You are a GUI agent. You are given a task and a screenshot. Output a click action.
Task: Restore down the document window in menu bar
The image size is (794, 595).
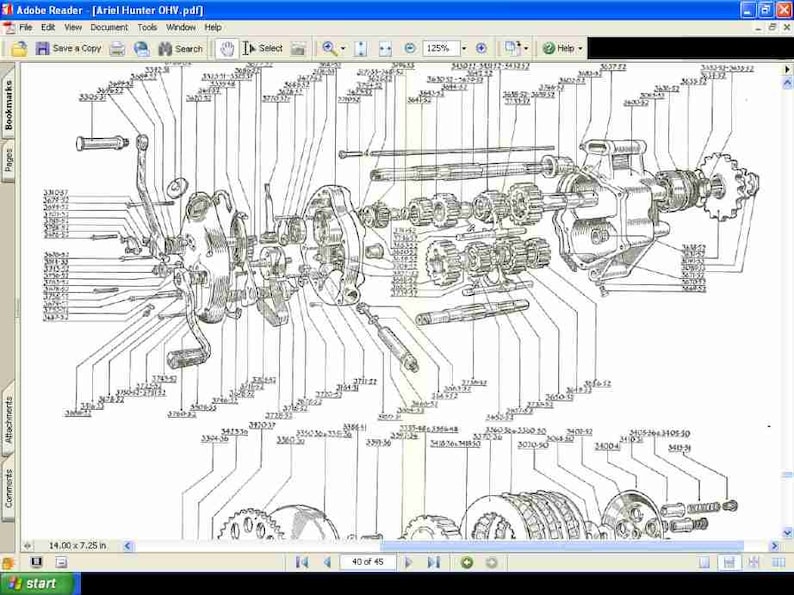772,27
